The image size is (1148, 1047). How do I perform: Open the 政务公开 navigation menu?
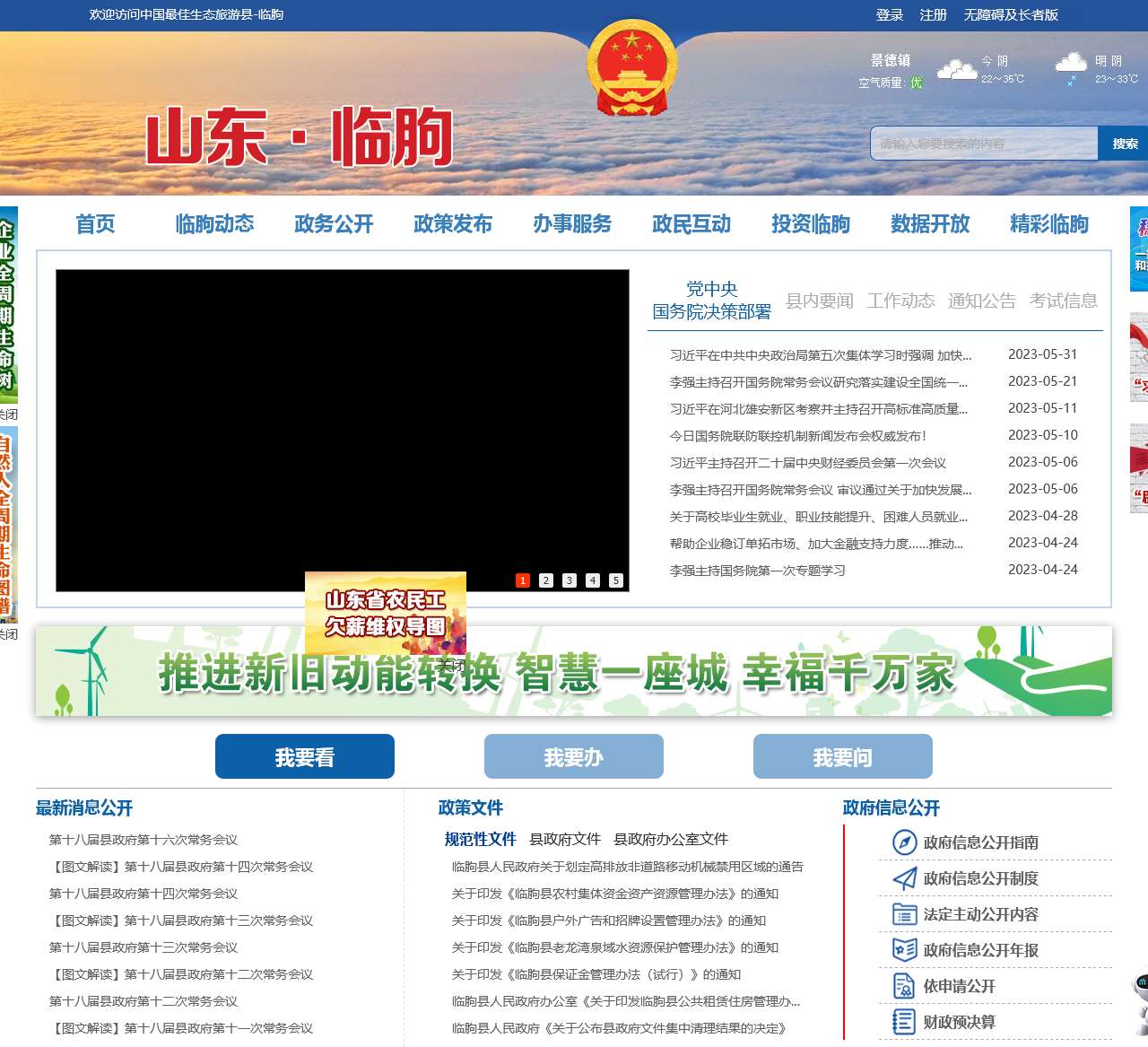click(334, 224)
